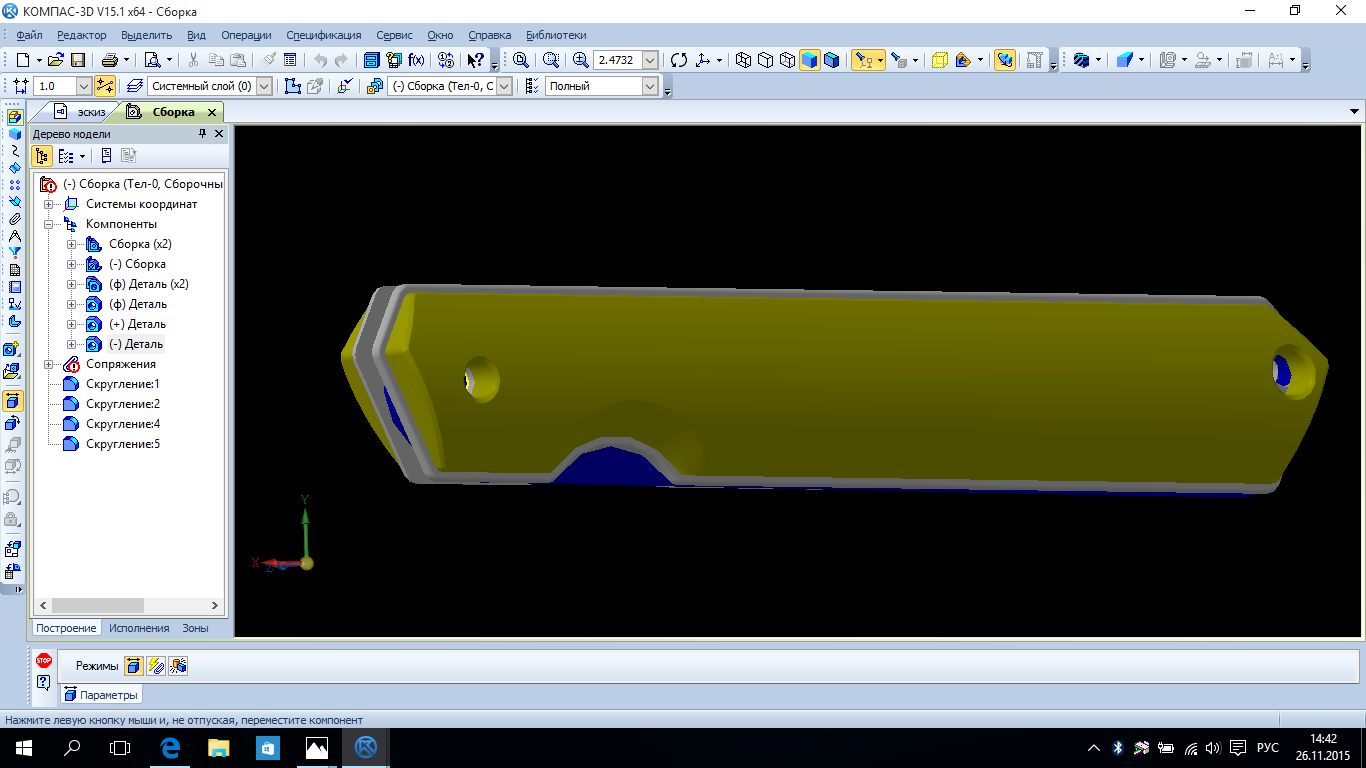
Task: Toggle the shaded with edges display mode
Action: [x=831, y=60]
